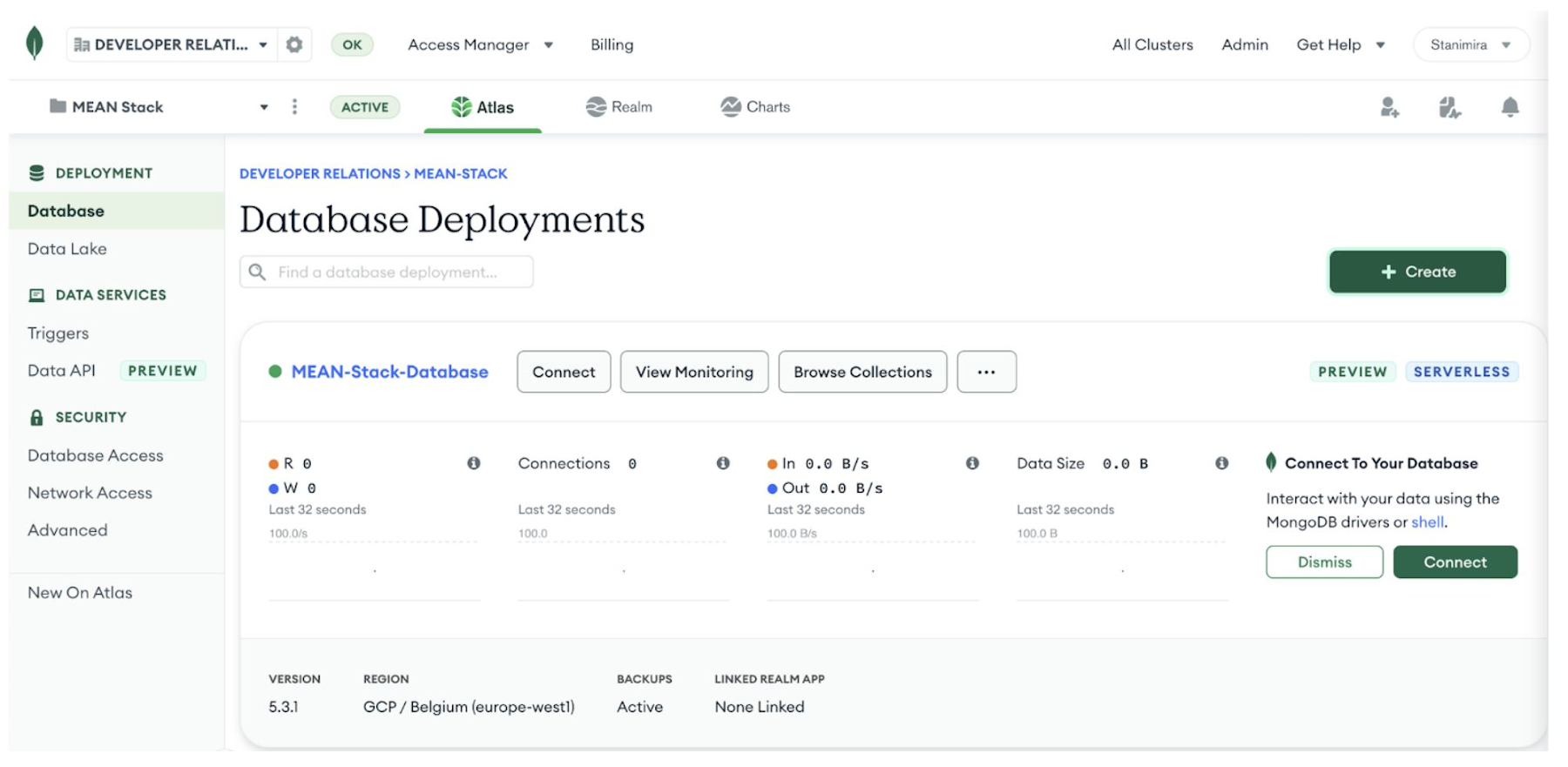Expand the MEAN Stack project dropdown
The height and width of the screenshot is (767, 1568).
pos(264,107)
